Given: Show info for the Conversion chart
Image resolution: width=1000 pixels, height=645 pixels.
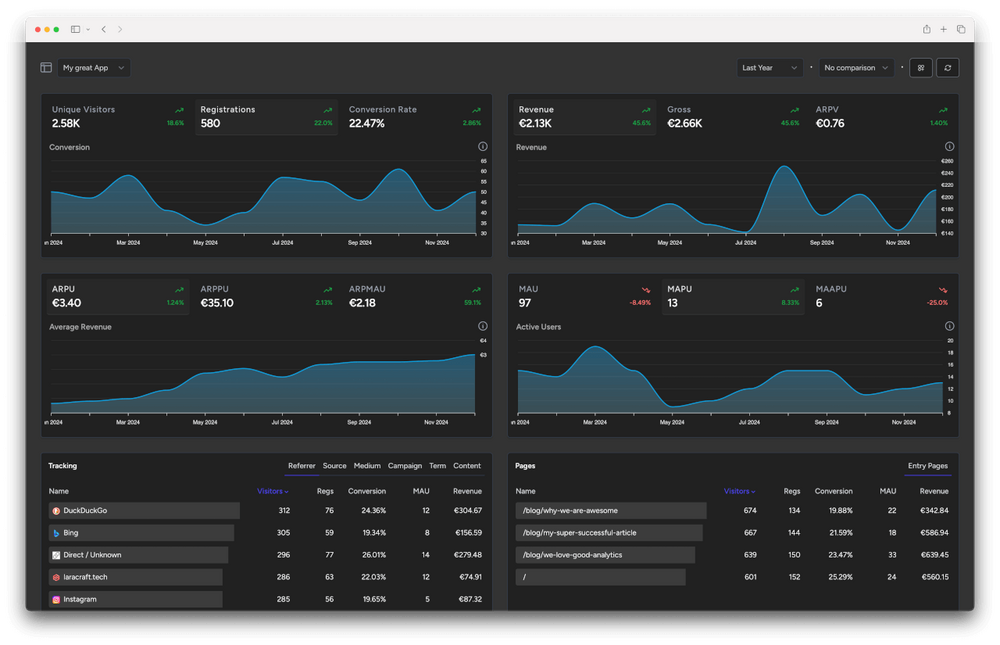Looking at the screenshot, I should [x=483, y=147].
